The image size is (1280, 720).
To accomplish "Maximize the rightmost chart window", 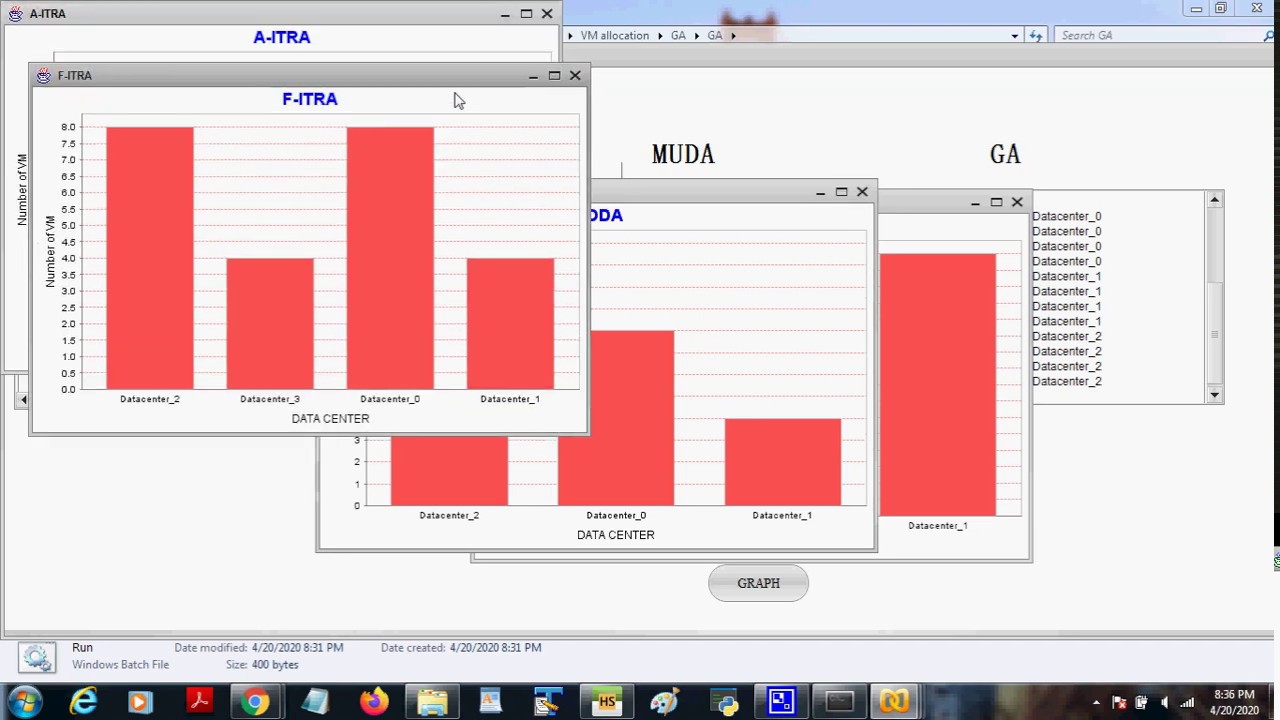I will point(996,202).
